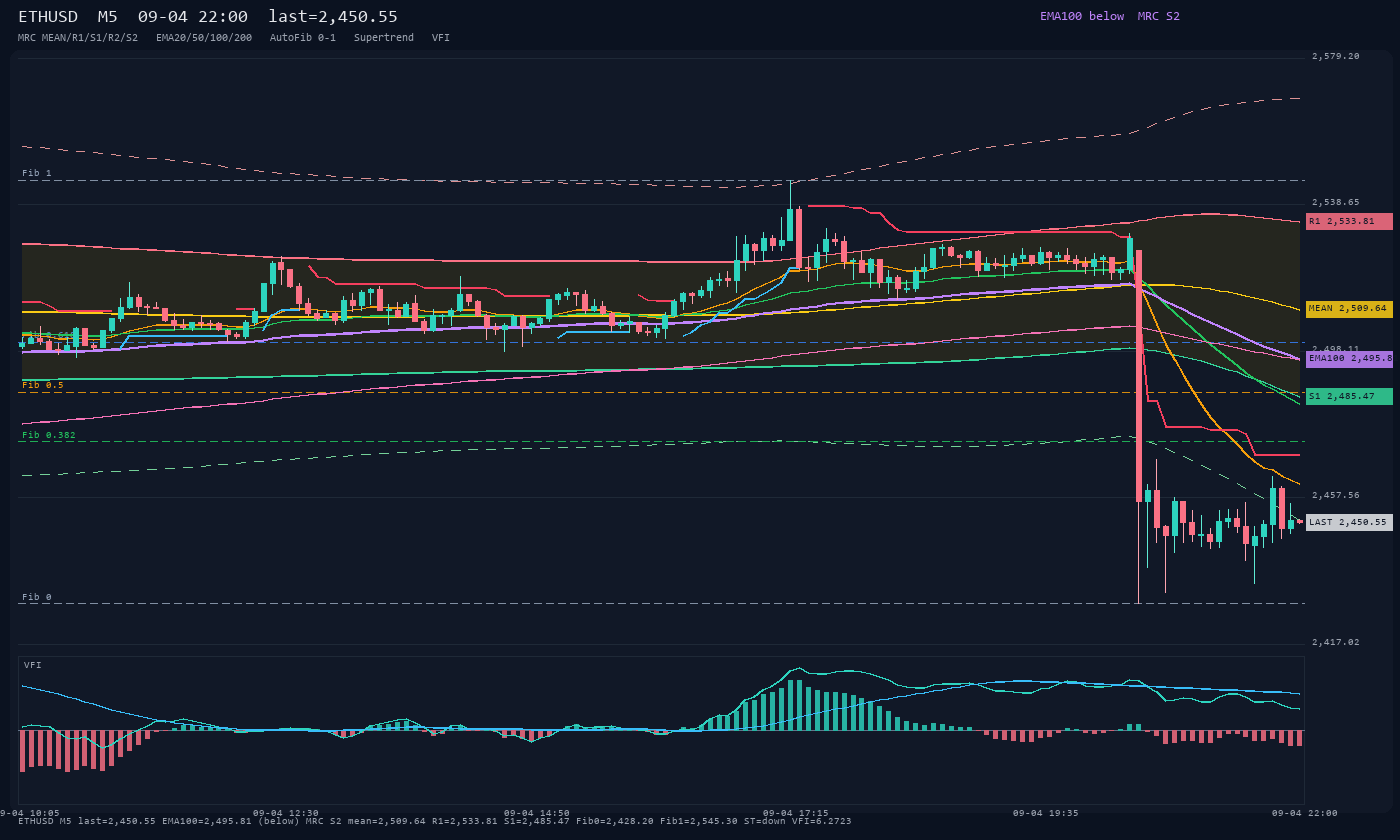
Task: Click the LAST 2,450.55 price tag
Action: [1349, 522]
